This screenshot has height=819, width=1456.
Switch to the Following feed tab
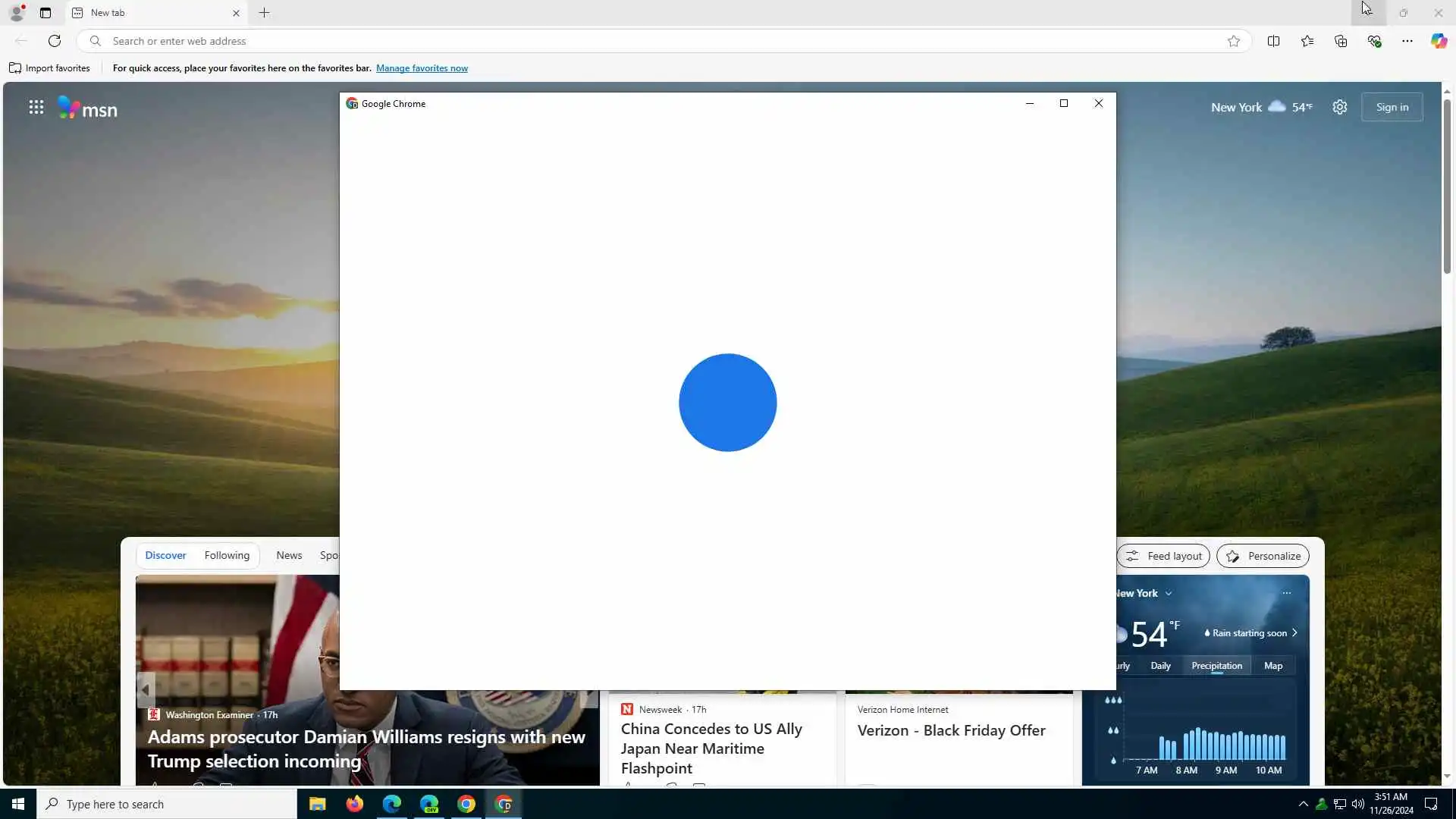tap(226, 555)
